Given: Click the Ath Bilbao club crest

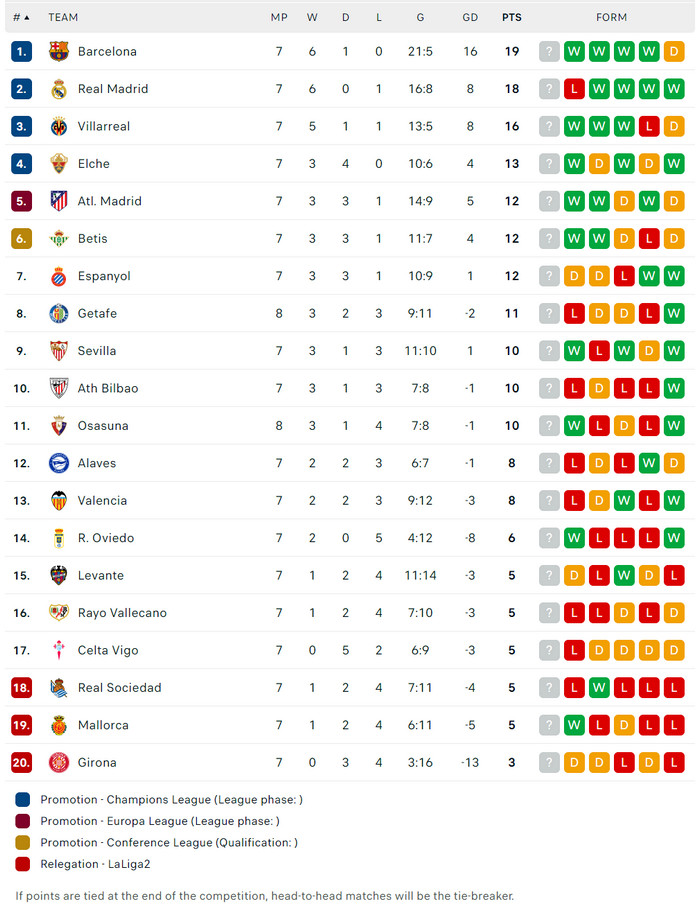Looking at the screenshot, I should click(x=59, y=388).
